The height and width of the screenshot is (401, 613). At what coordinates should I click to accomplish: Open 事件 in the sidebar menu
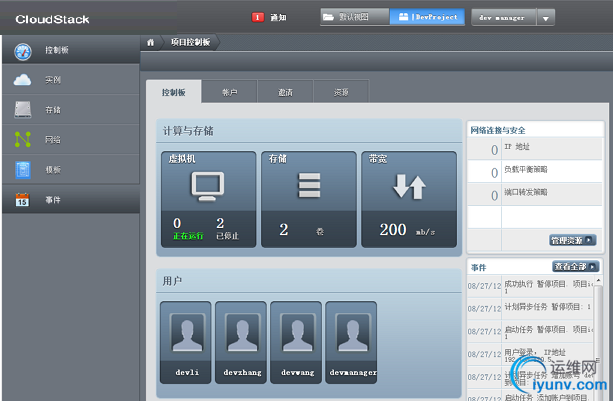(x=71, y=200)
